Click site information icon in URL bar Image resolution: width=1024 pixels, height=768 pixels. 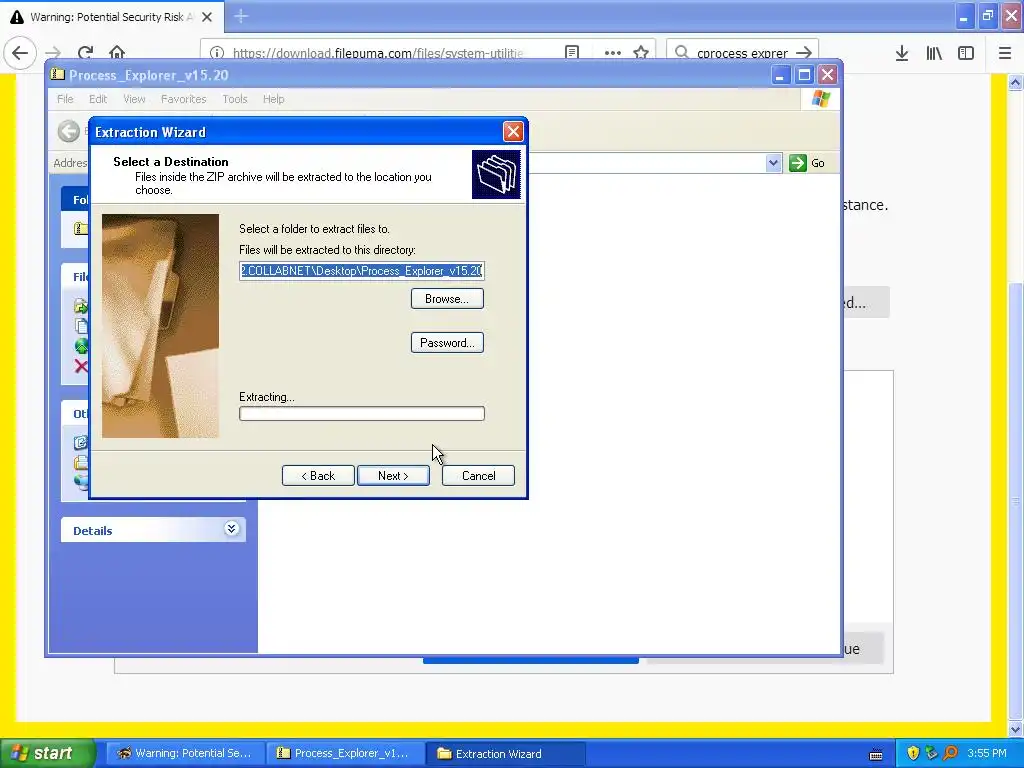[217, 53]
